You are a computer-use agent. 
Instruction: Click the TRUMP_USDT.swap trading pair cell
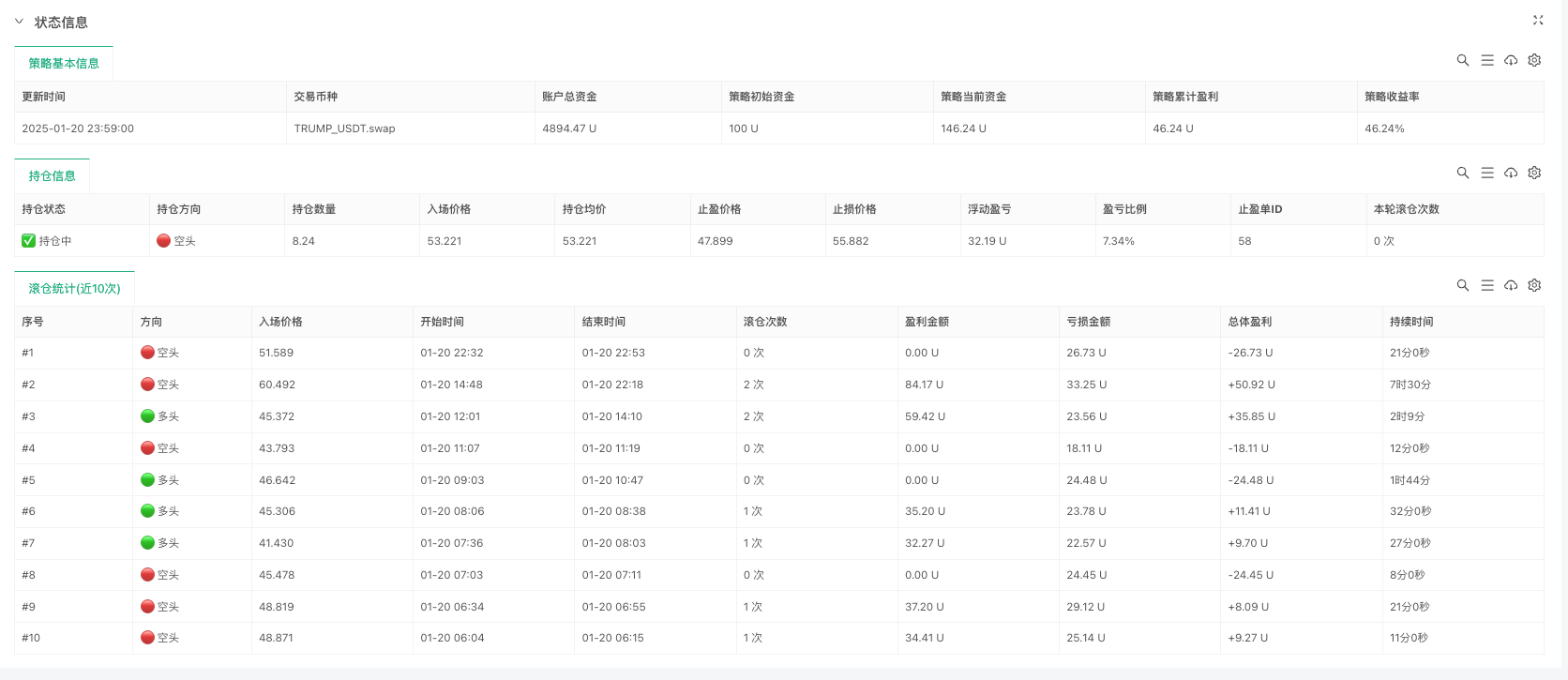click(344, 128)
